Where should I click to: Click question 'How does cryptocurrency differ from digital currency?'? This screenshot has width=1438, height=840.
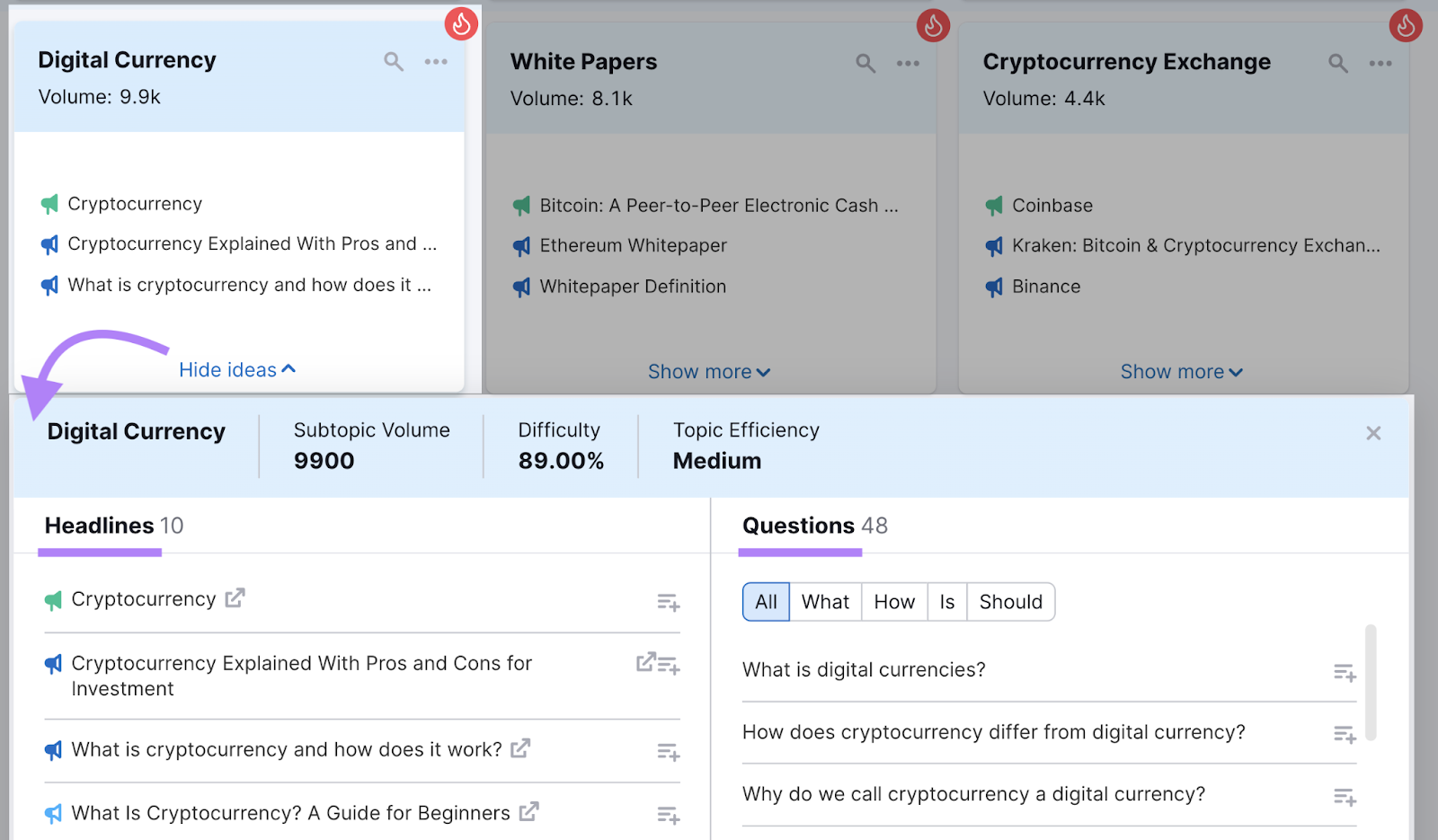994,732
